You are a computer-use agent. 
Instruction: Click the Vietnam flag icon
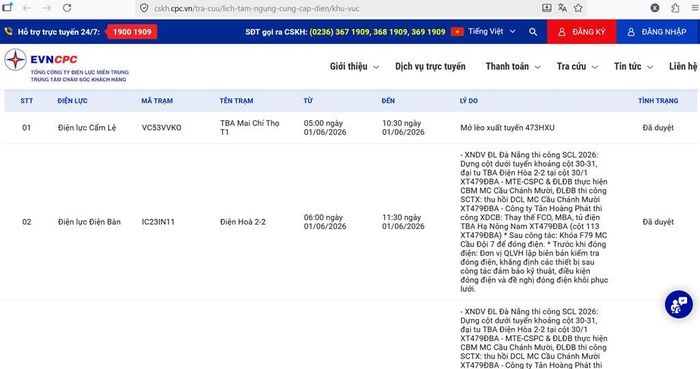pos(457,32)
